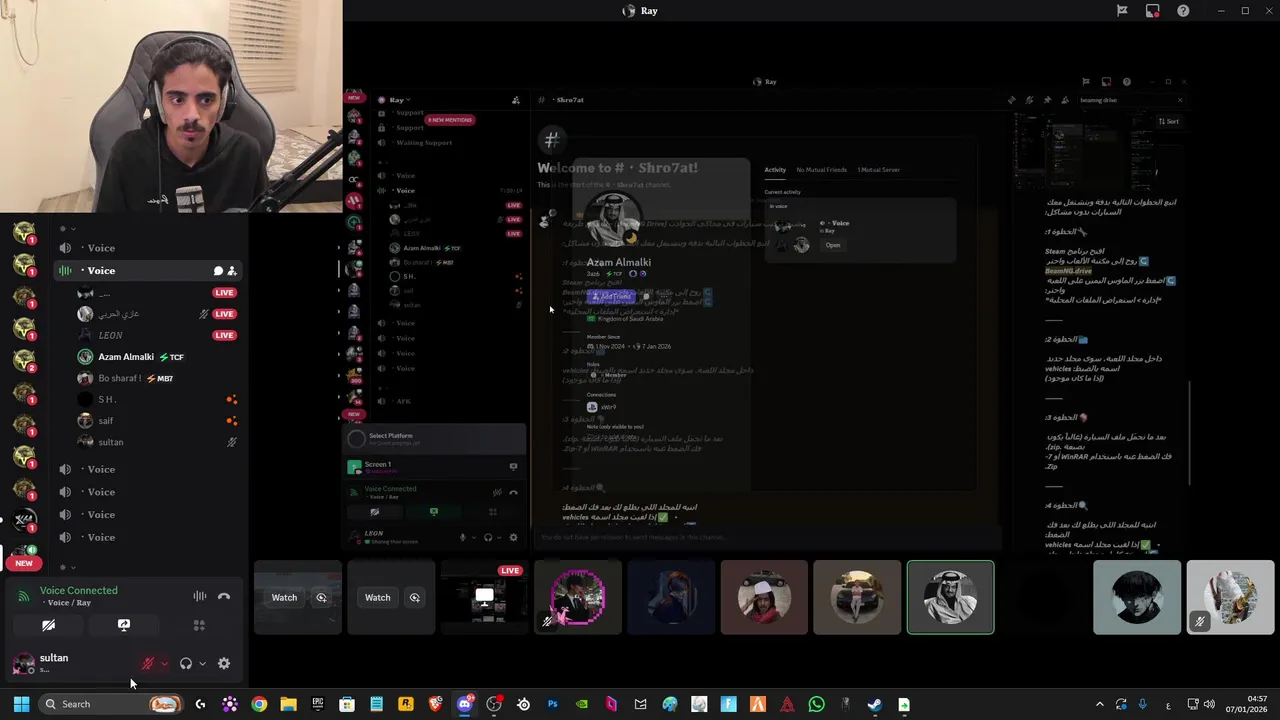Viewport: 1280px width, 720px height.
Task: Open Brave browser from the taskbar
Action: [435, 704]
